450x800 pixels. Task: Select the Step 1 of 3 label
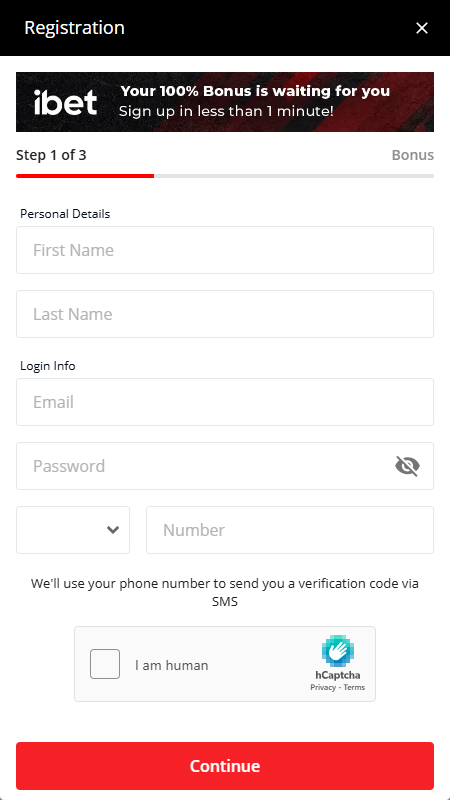51,155
